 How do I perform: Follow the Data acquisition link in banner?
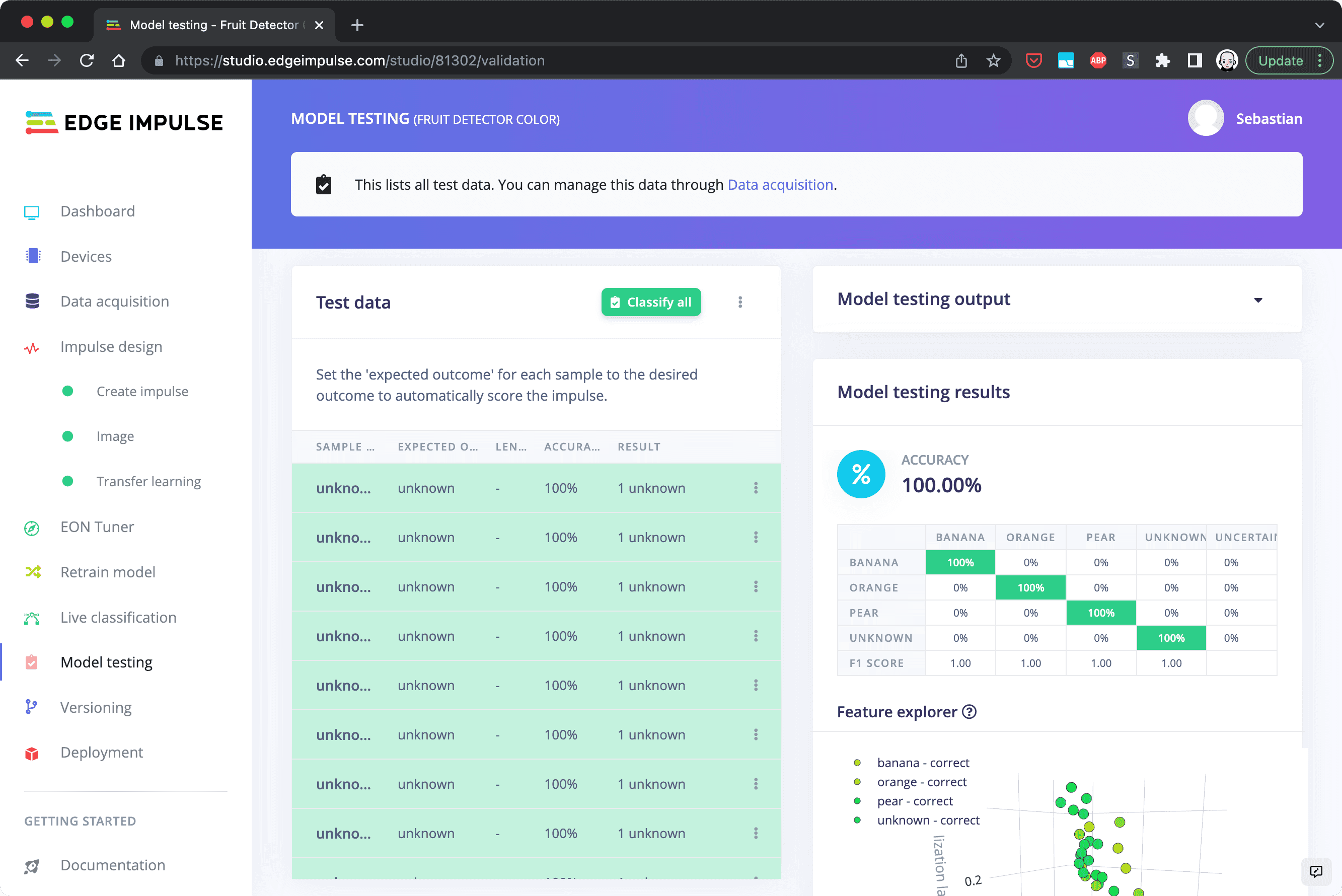coord(780,185)
